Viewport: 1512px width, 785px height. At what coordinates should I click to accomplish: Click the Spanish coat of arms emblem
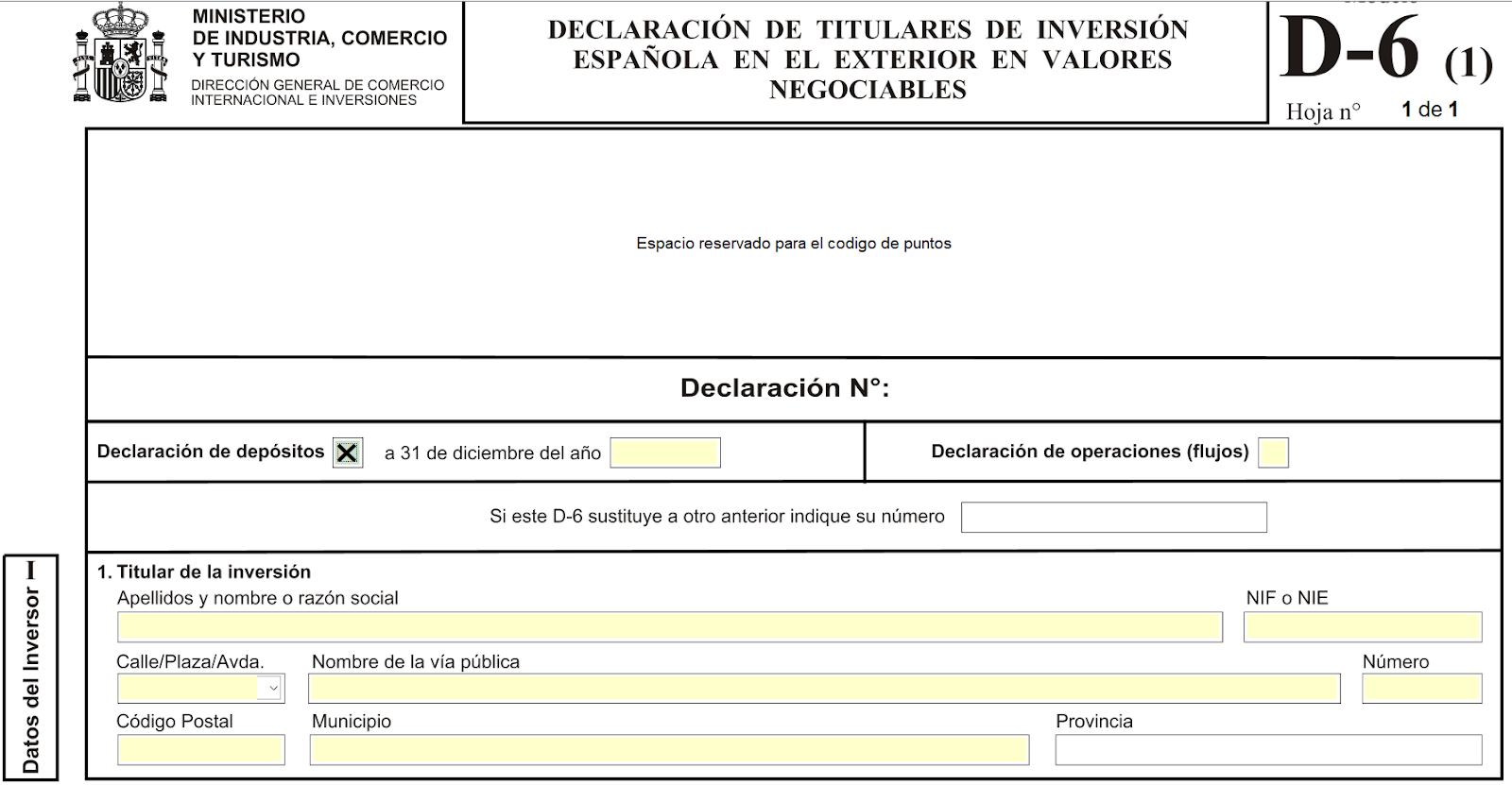120,54
